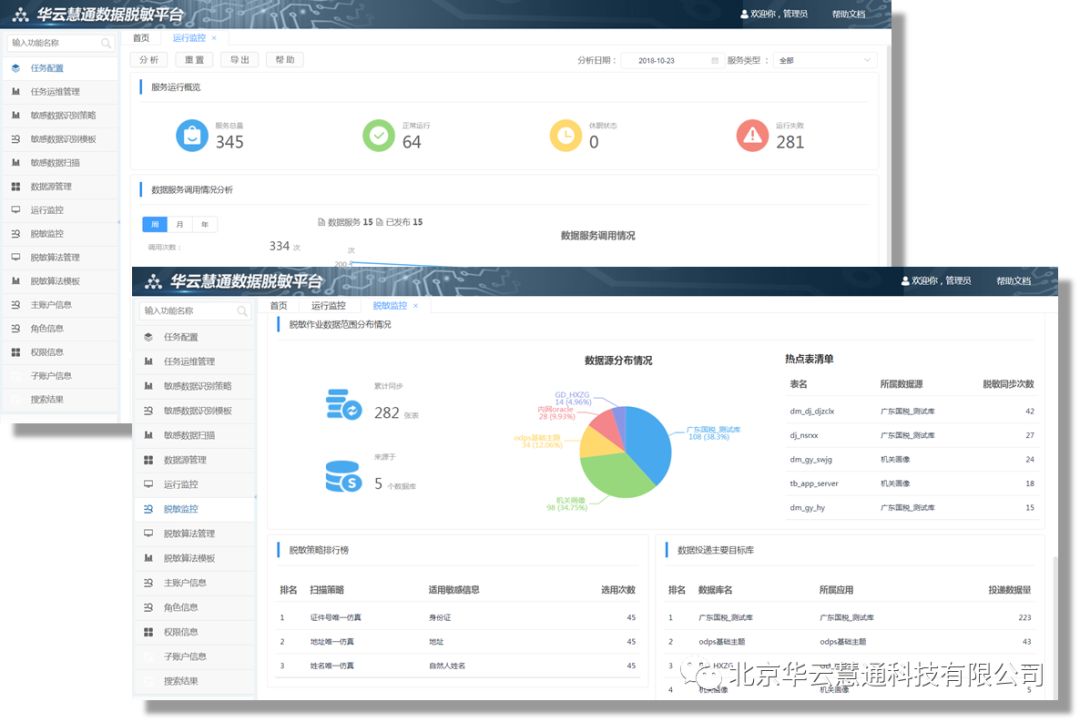The height and width of the screenshot is (722, 1080).
Task: Click the 分析 button
Action: [x=149, y=60]
